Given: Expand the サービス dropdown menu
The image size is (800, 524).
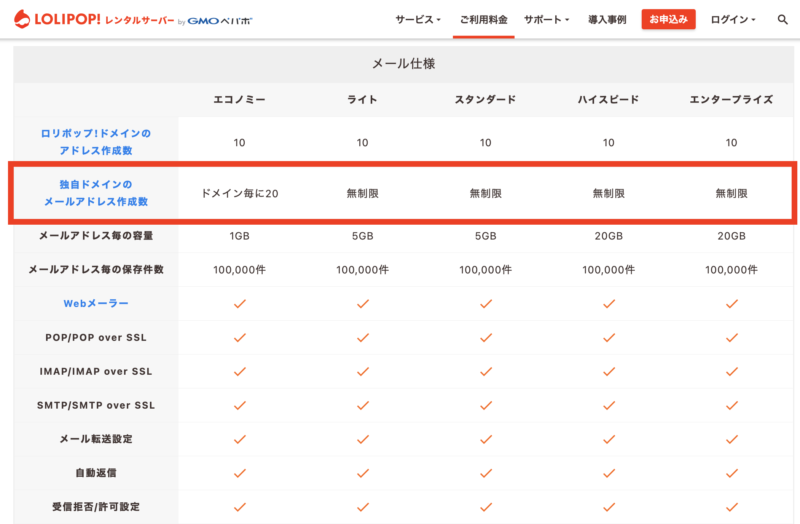Looking at the screenshot, I should (418, 20).
